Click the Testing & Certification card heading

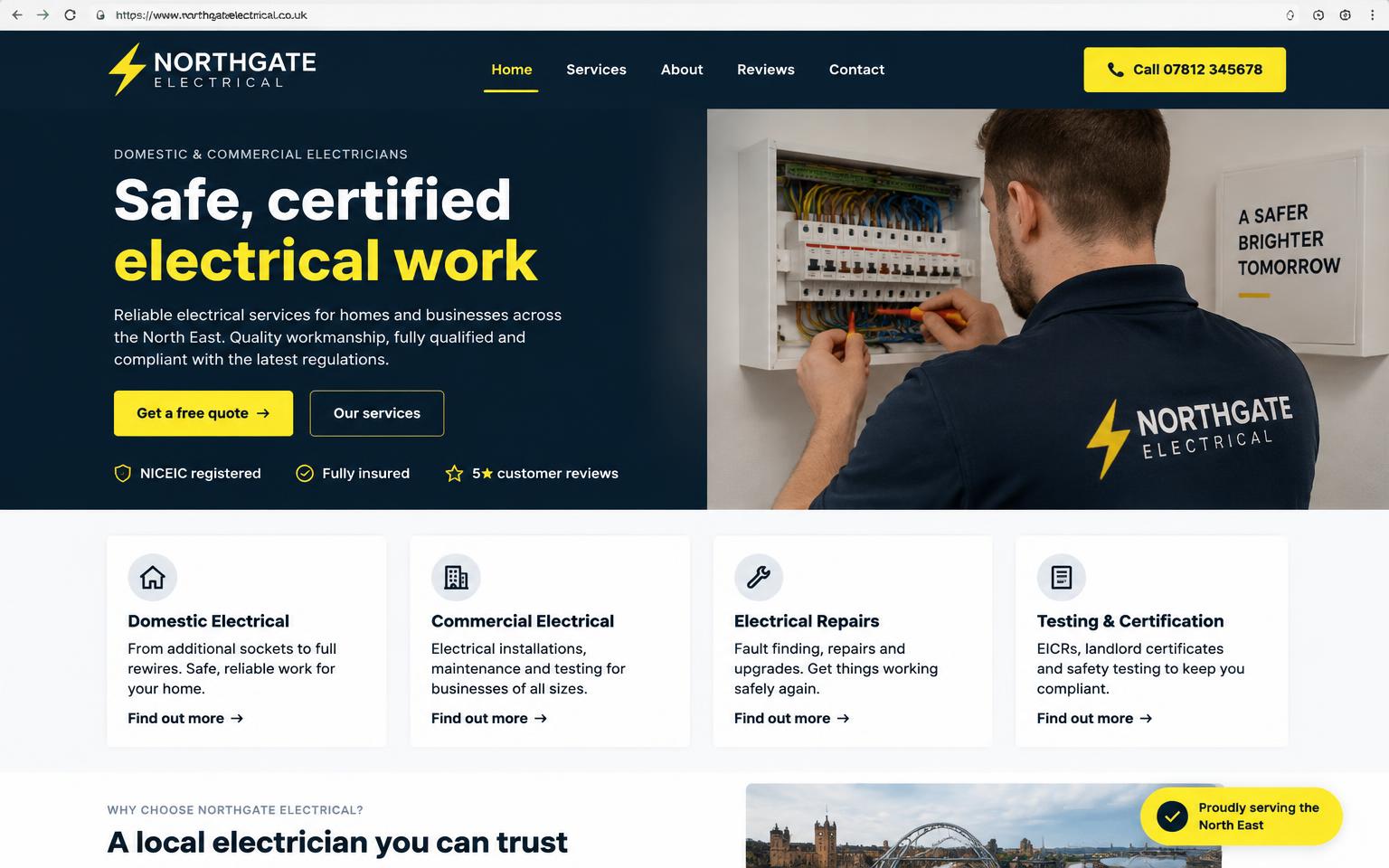point(1130,621)
